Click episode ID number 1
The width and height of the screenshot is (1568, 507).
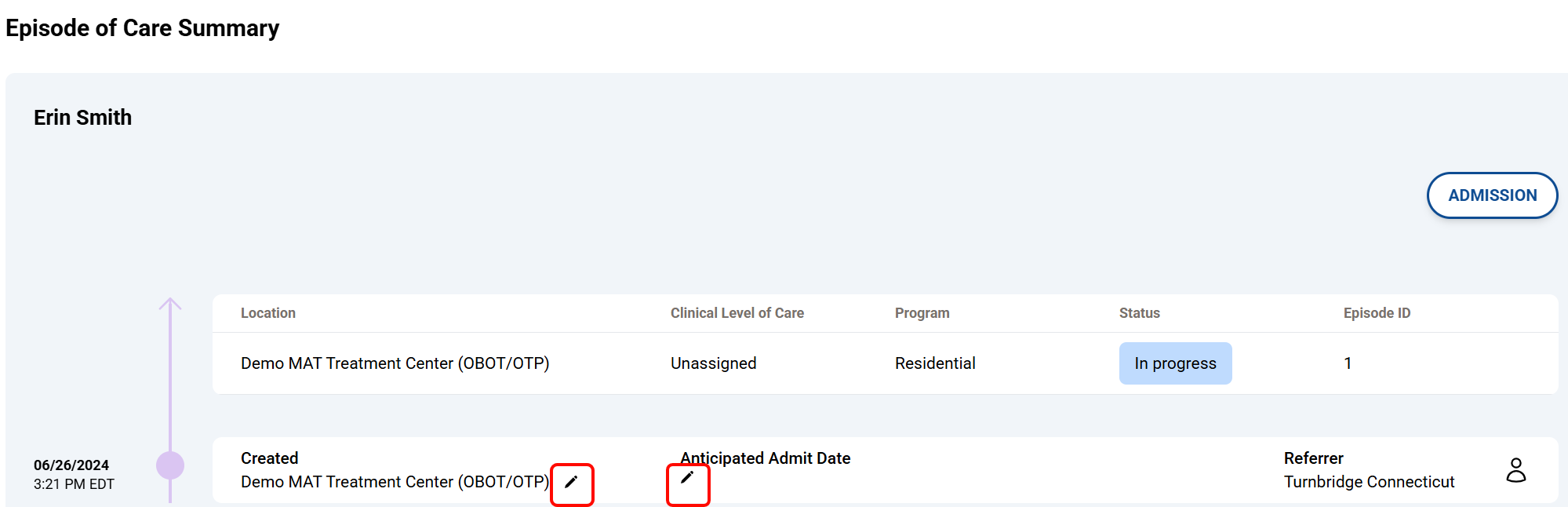tap(1348, 363)
